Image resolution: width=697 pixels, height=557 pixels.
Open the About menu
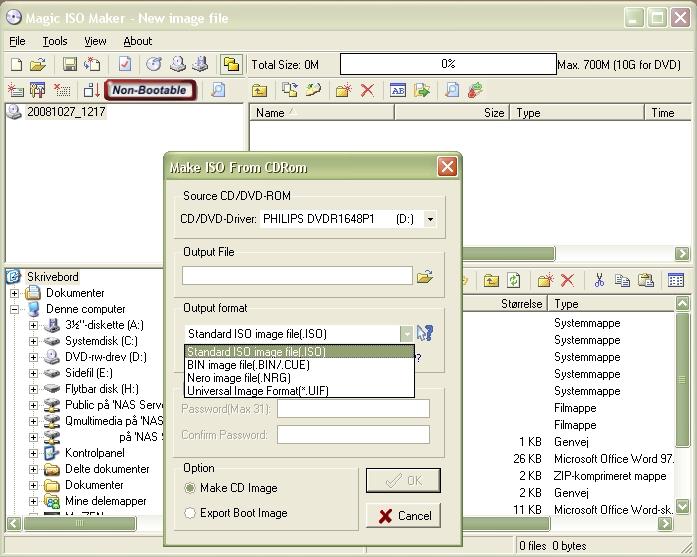pos(137,41)
